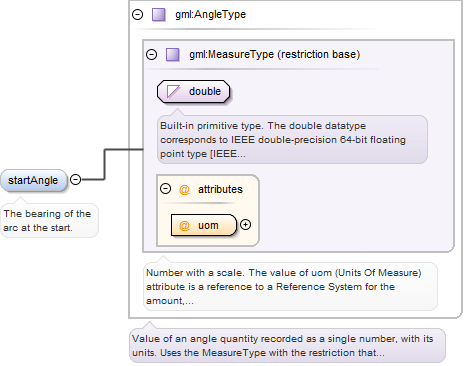This screenshot has width=464, height=366.
Task: Click gml:MeasureType (restriction base) title
Action: pos(275,54)
